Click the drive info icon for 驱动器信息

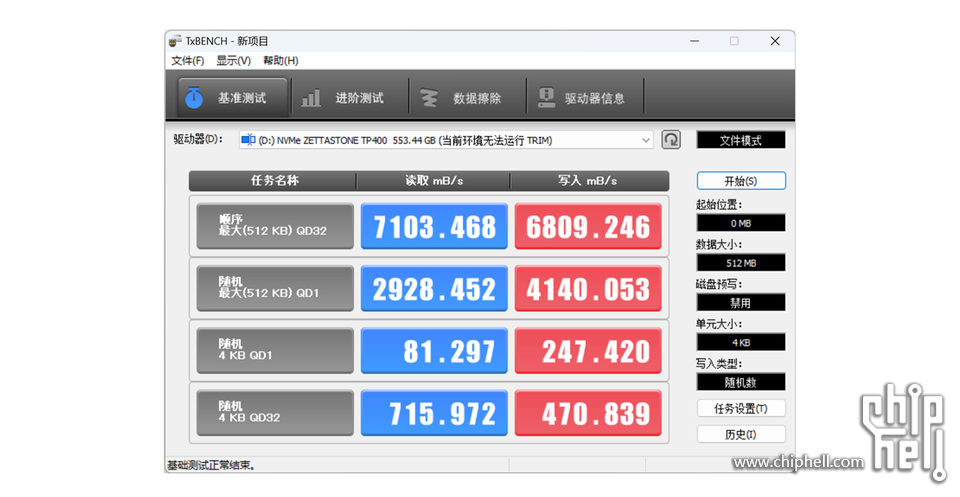546,98
